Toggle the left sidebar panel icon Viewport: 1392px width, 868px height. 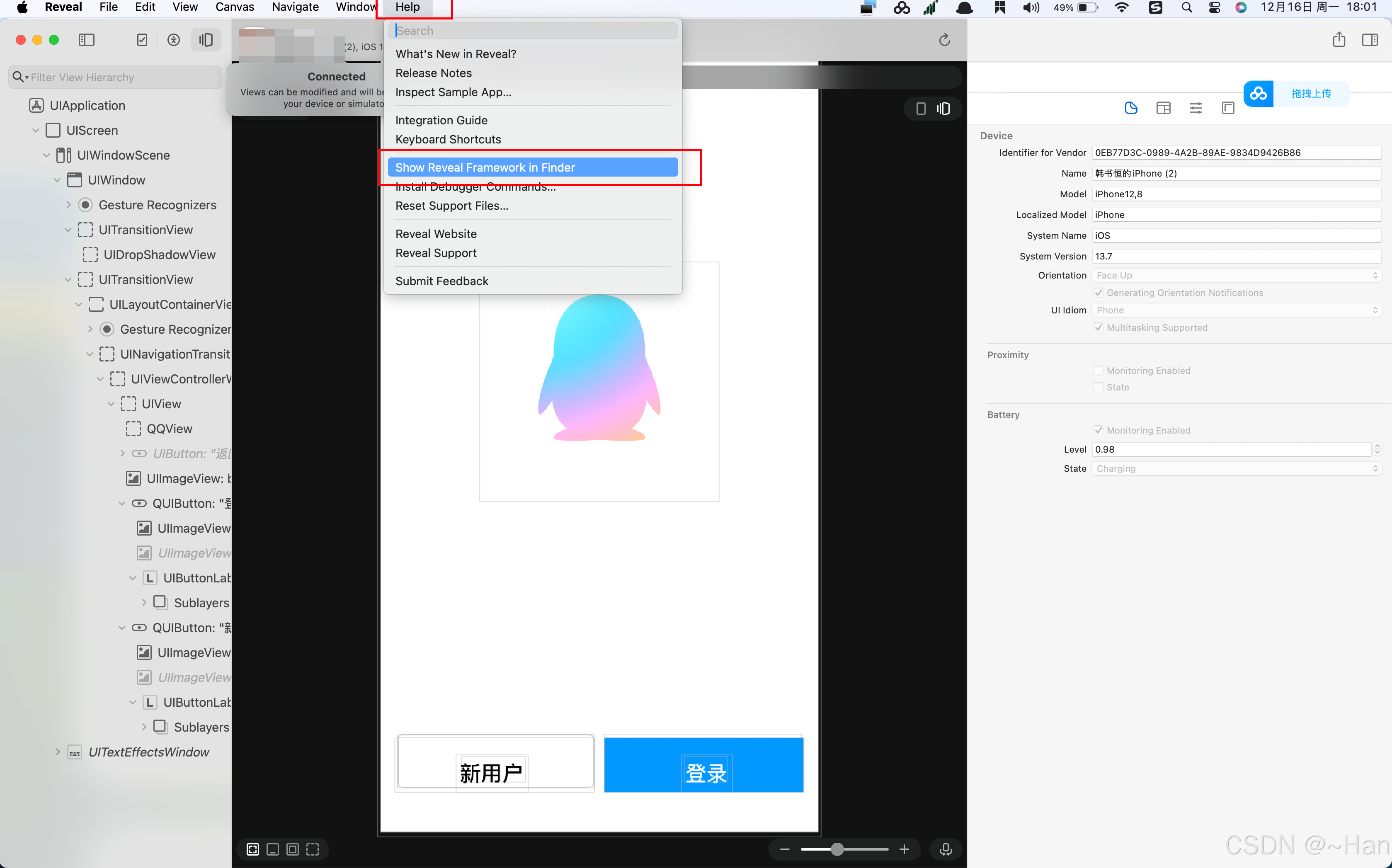pyautogui.click(x=86, y=40)
